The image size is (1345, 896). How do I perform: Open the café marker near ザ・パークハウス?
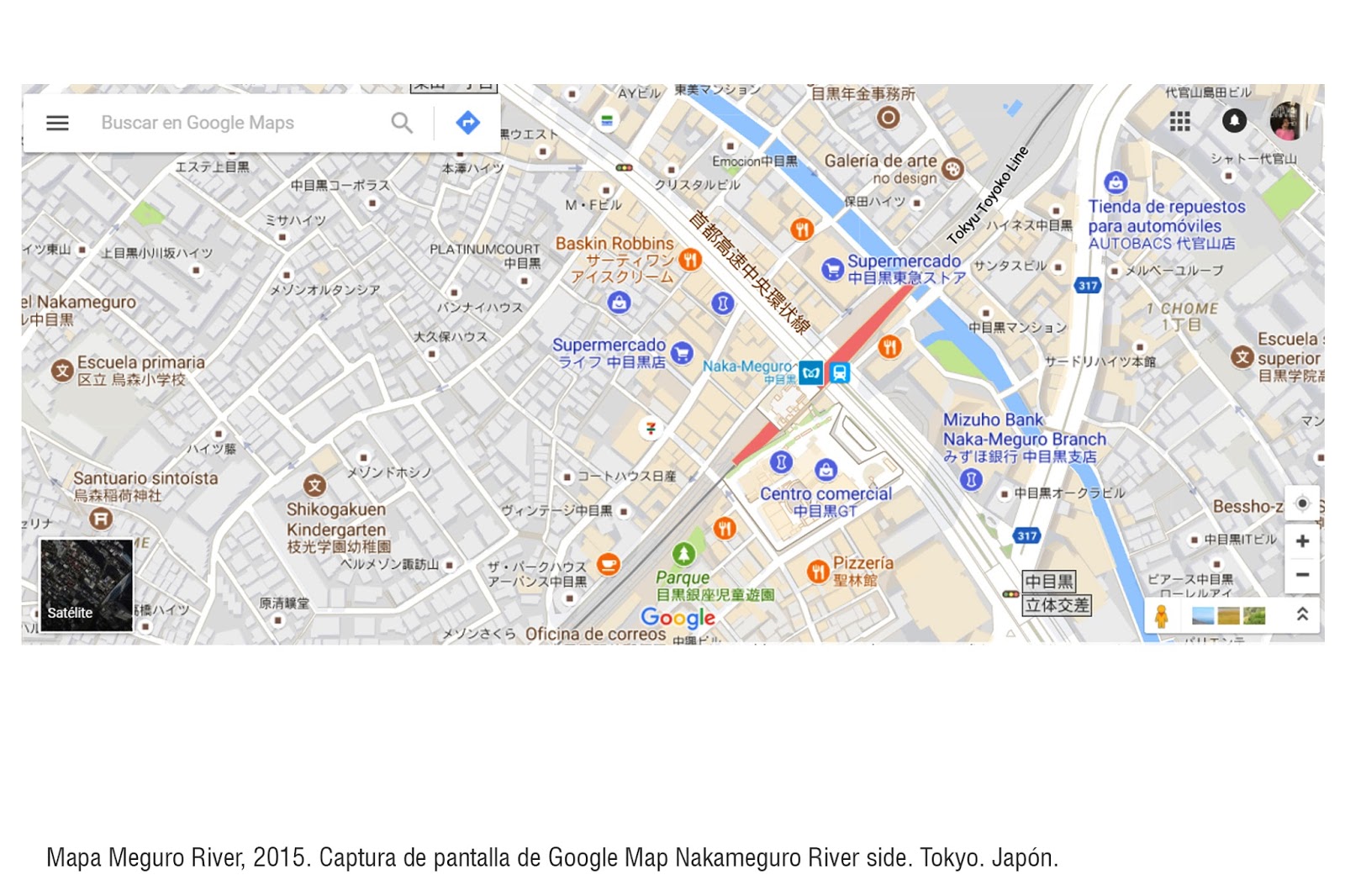tap(609, 564)
